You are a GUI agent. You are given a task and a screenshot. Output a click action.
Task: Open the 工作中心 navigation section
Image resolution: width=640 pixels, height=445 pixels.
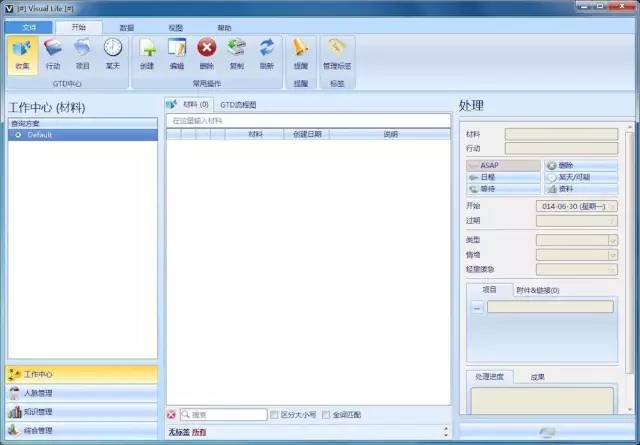[82, 374]
